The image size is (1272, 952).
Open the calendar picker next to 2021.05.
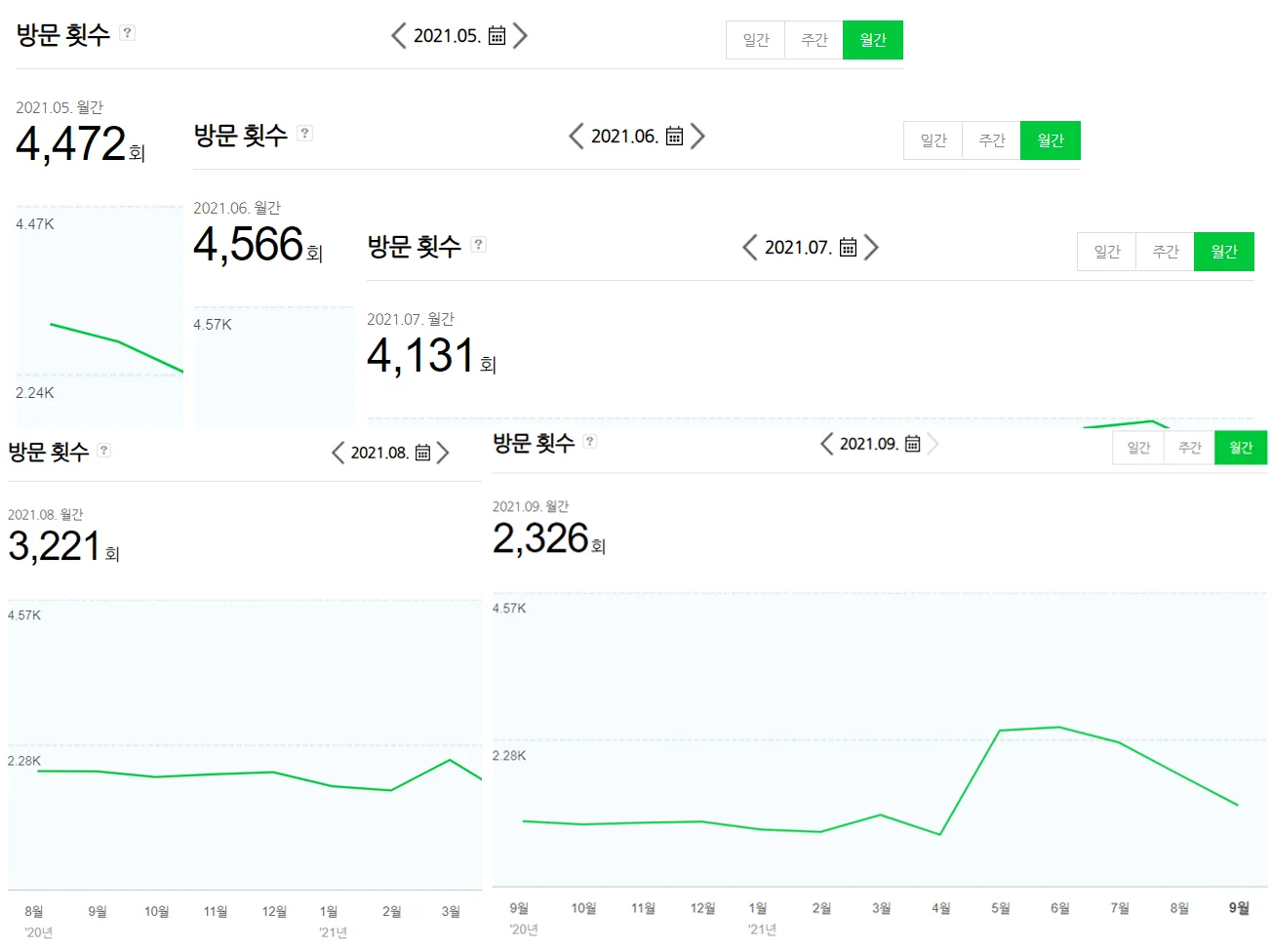(497, 36)
